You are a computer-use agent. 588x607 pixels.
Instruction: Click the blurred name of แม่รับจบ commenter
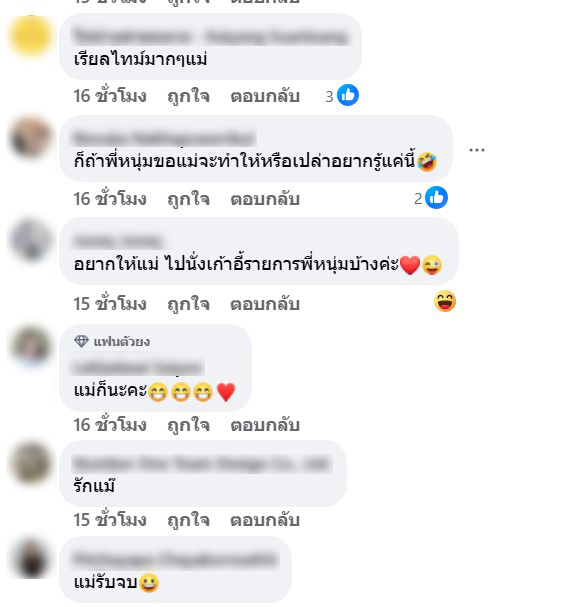[176, 559]
